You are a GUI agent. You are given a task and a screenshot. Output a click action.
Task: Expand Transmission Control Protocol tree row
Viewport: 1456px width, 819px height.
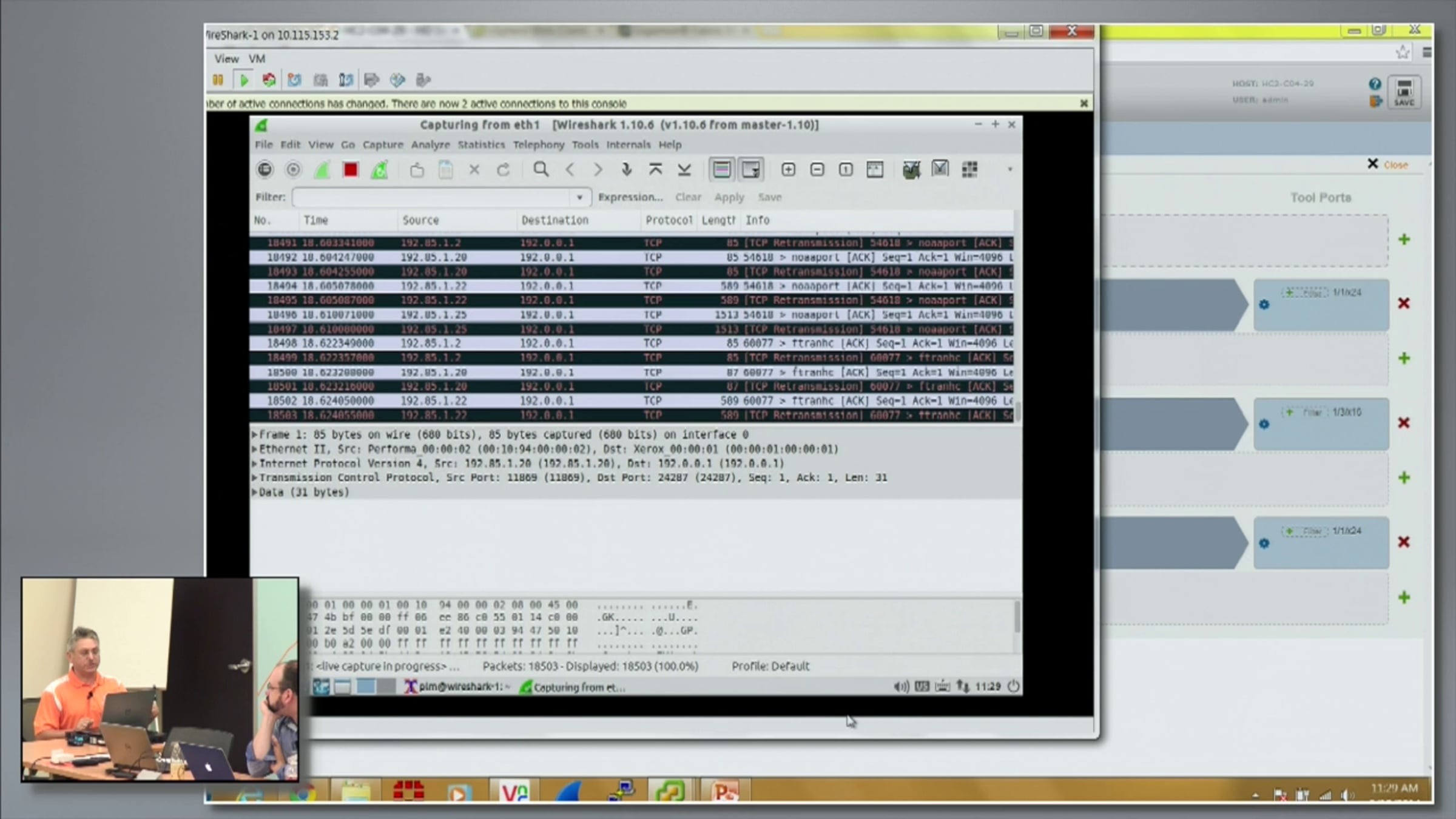(x=255, y=478)
